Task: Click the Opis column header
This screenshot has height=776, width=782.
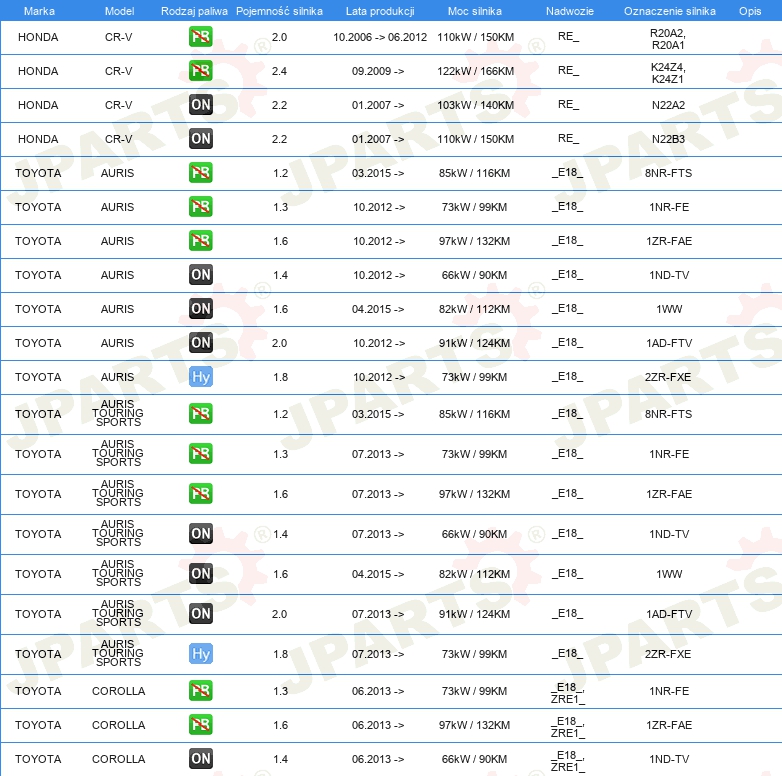Action: click(750, 11)
